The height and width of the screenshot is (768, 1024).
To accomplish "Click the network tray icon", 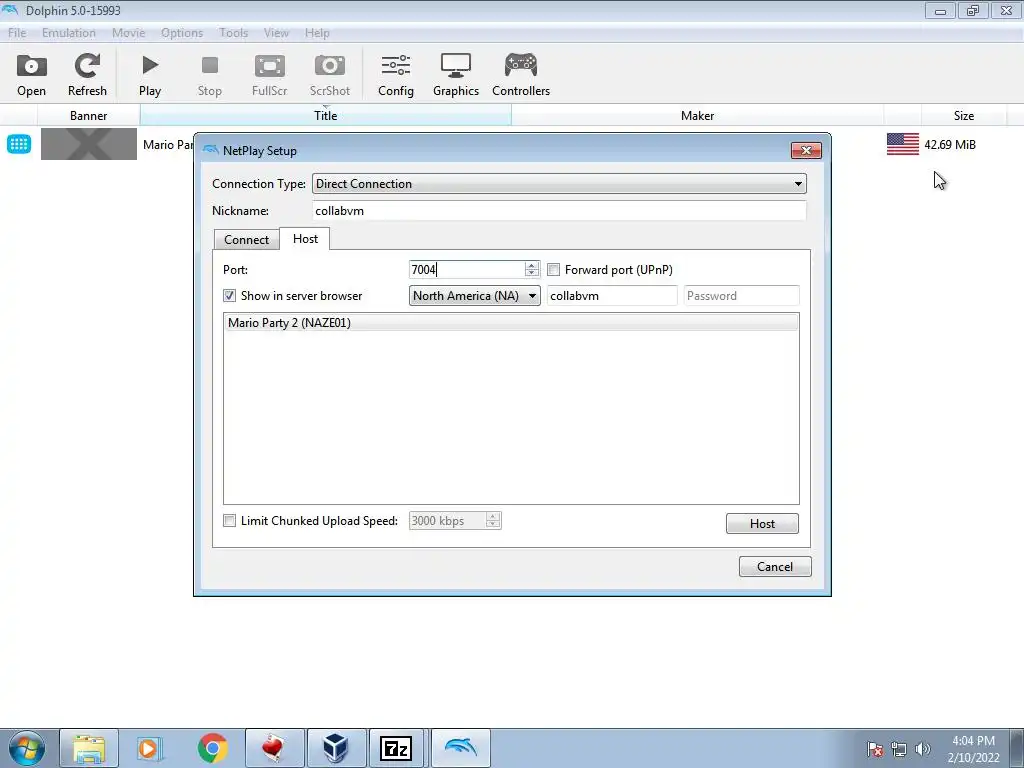I will coord(899,749).
